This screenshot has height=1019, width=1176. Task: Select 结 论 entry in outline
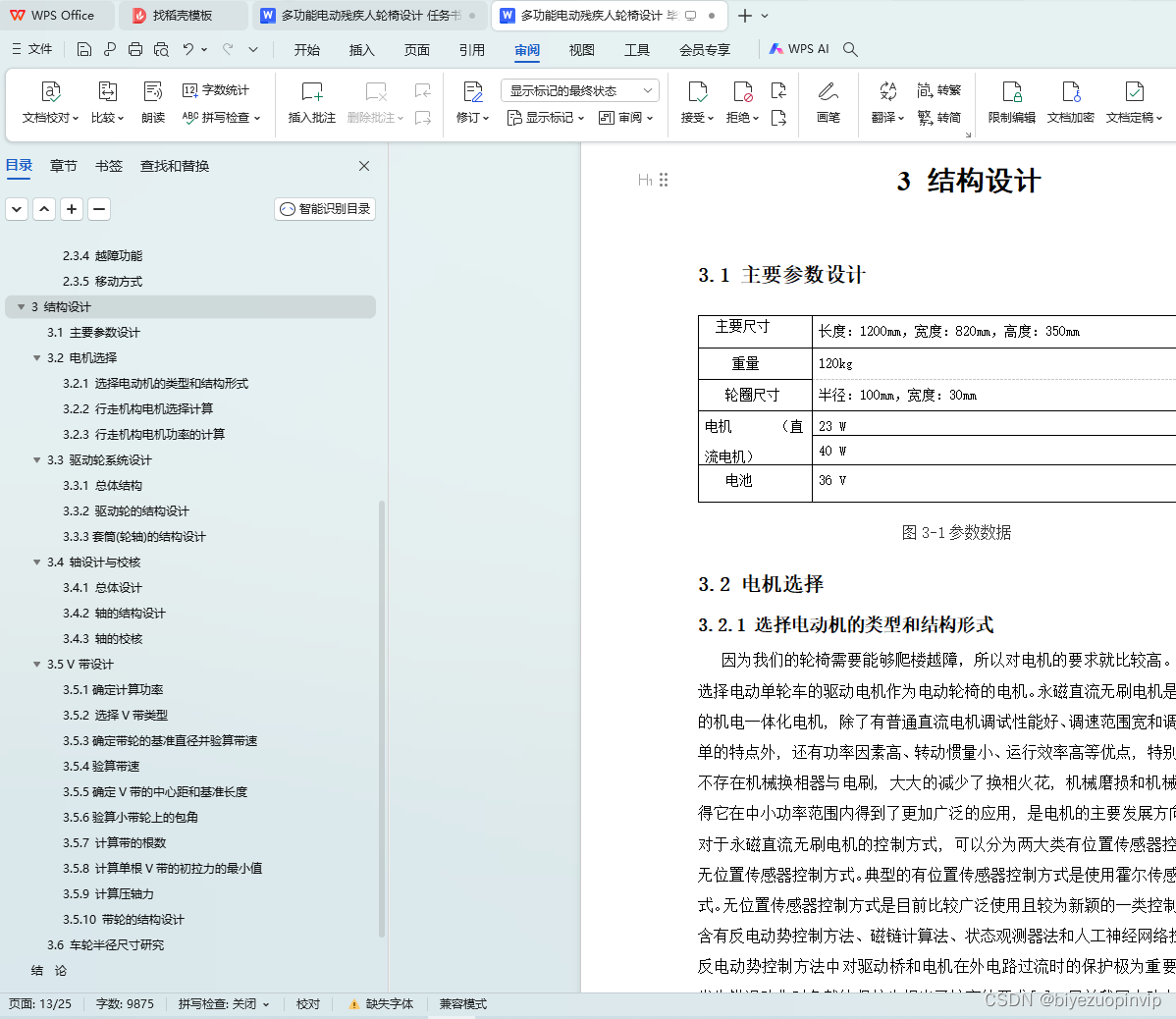pos(49,970)
